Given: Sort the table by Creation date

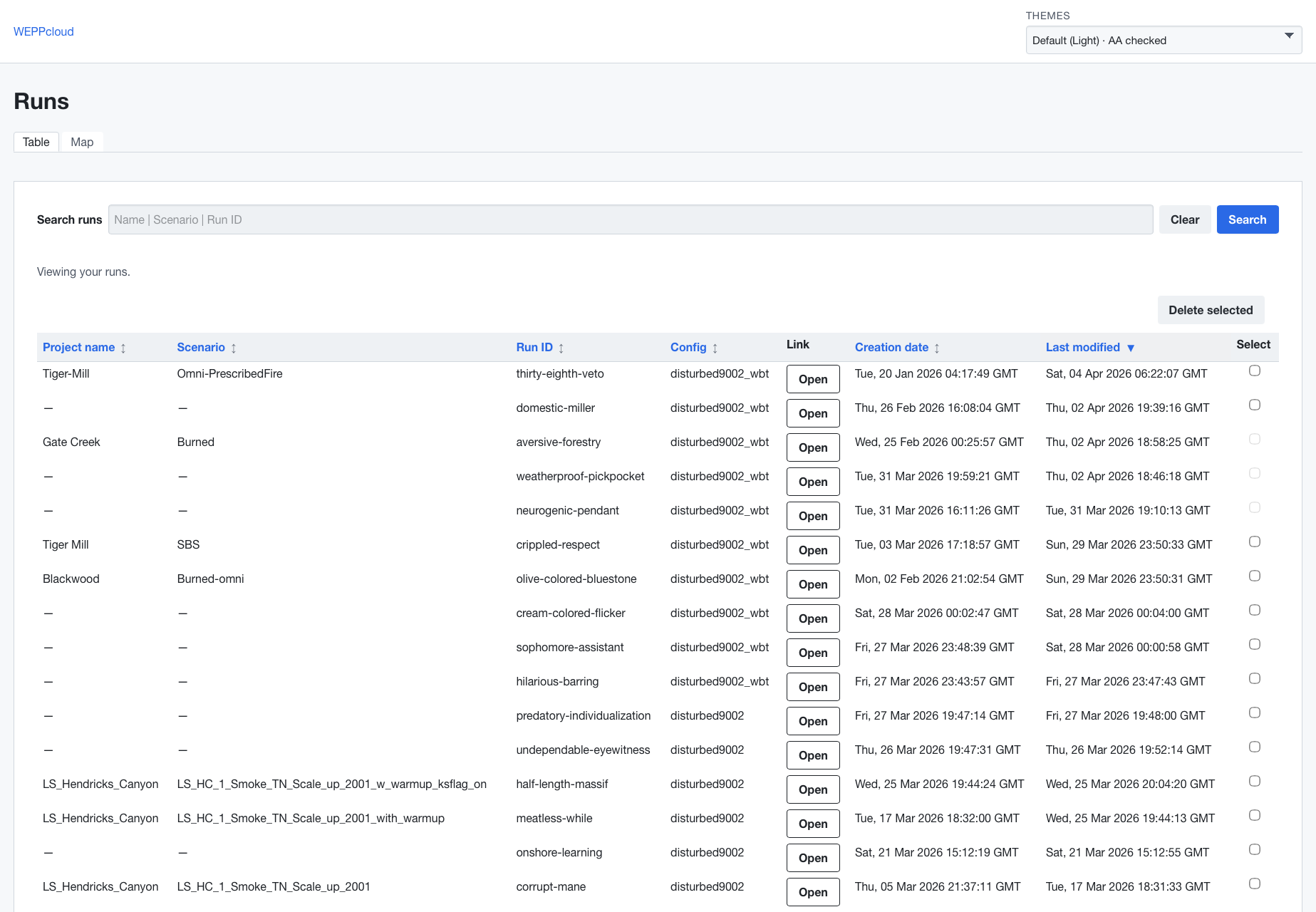Looking at the screenshot, I should click(891, 347).
